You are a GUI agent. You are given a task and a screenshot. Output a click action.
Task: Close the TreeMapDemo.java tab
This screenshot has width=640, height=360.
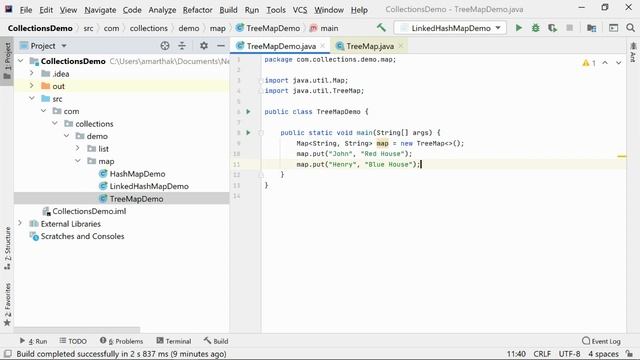point(322,46)
